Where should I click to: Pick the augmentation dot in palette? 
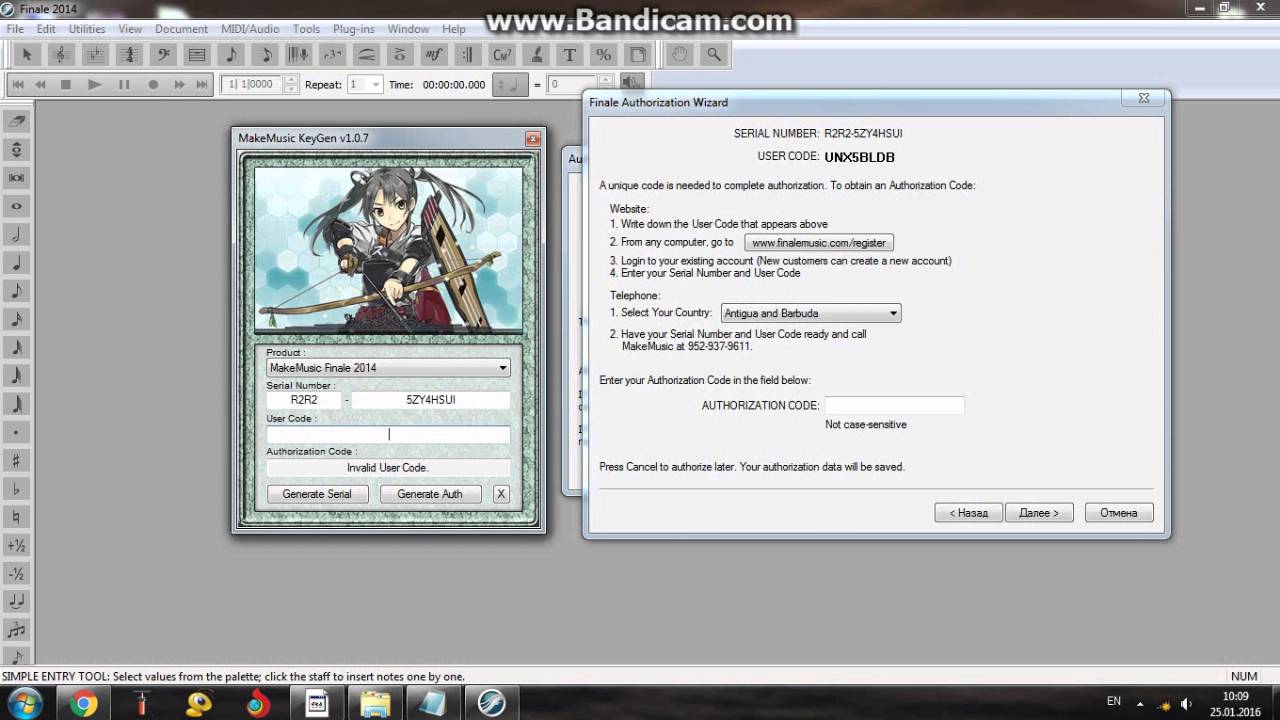16,433
